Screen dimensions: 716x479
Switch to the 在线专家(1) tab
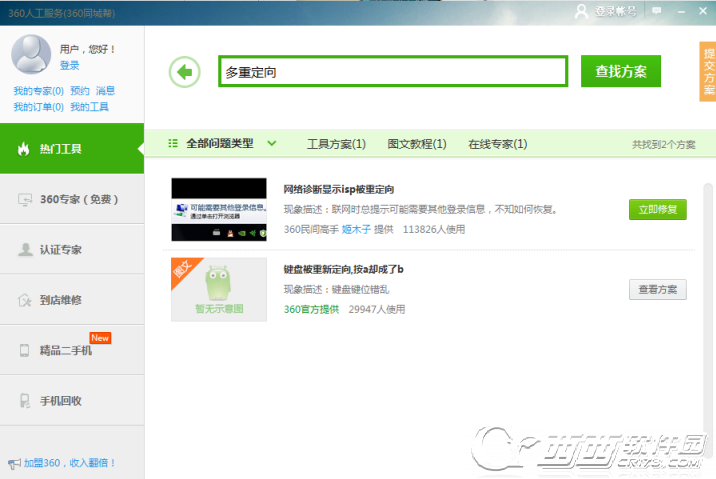pos(498,144)
